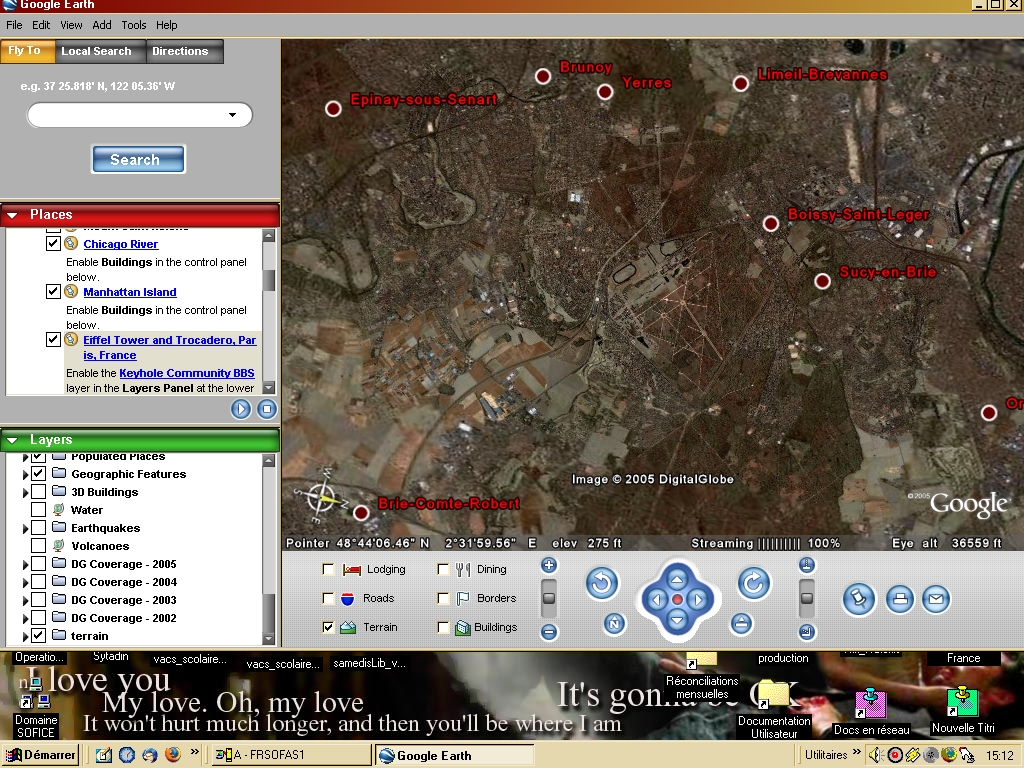Viewport: 1024px width, 768px height.
Task: Uncheck the Manhattan Island place
Action: point(54,291)
